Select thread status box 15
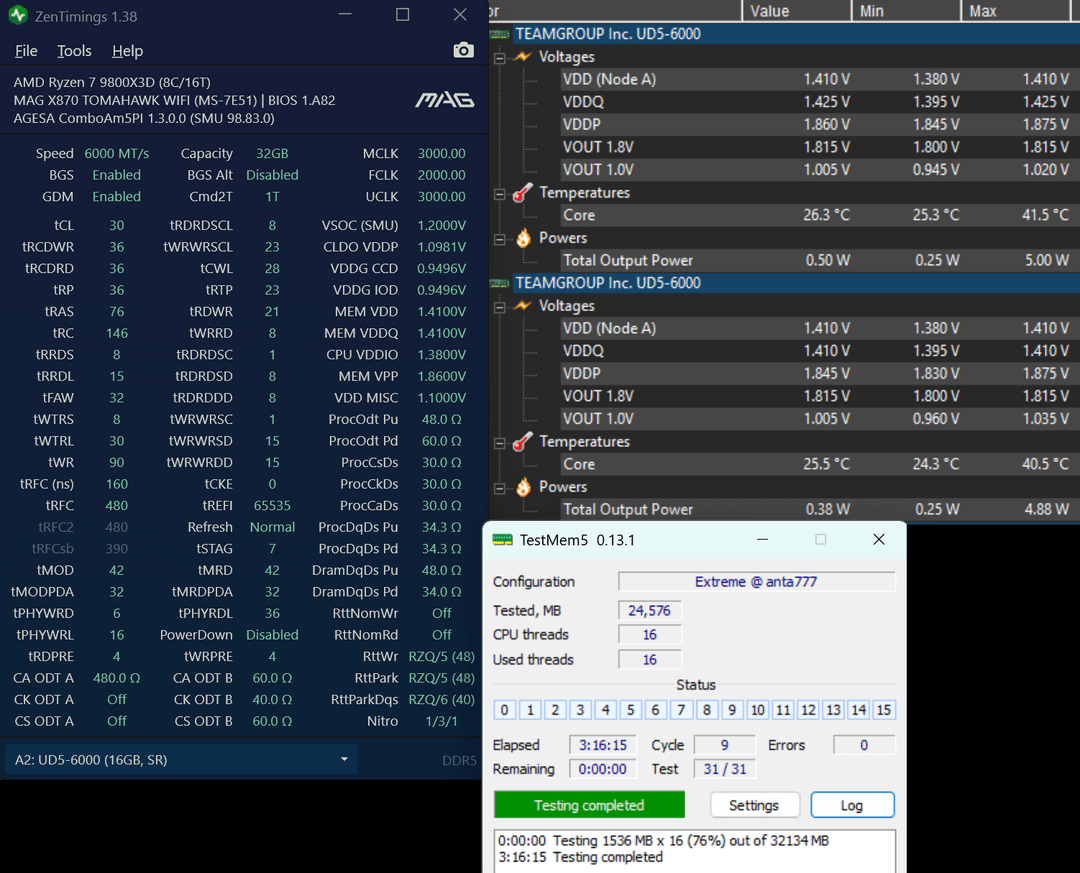 point(883,710)
